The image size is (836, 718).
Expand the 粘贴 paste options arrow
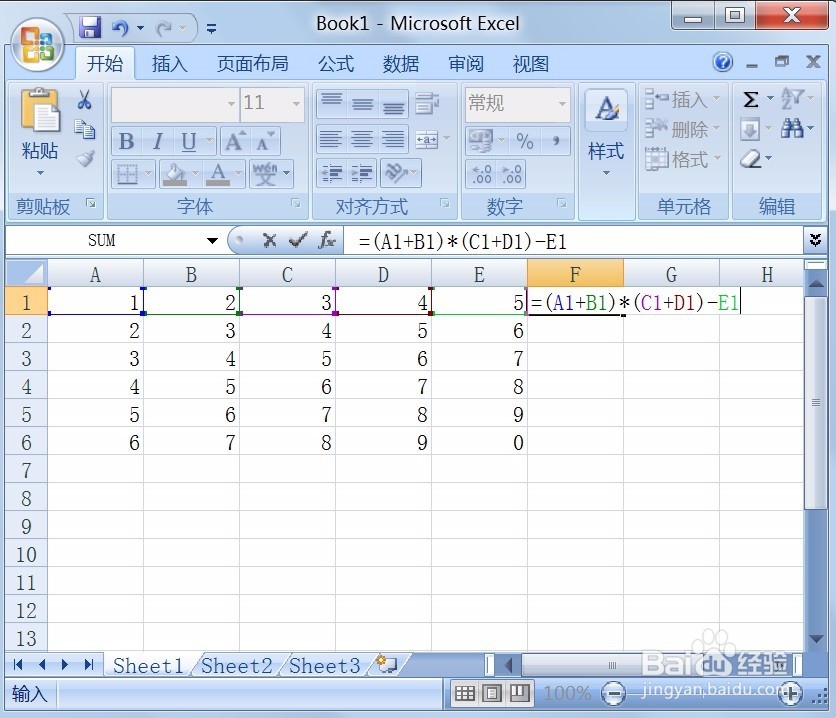tap(41, 173)
